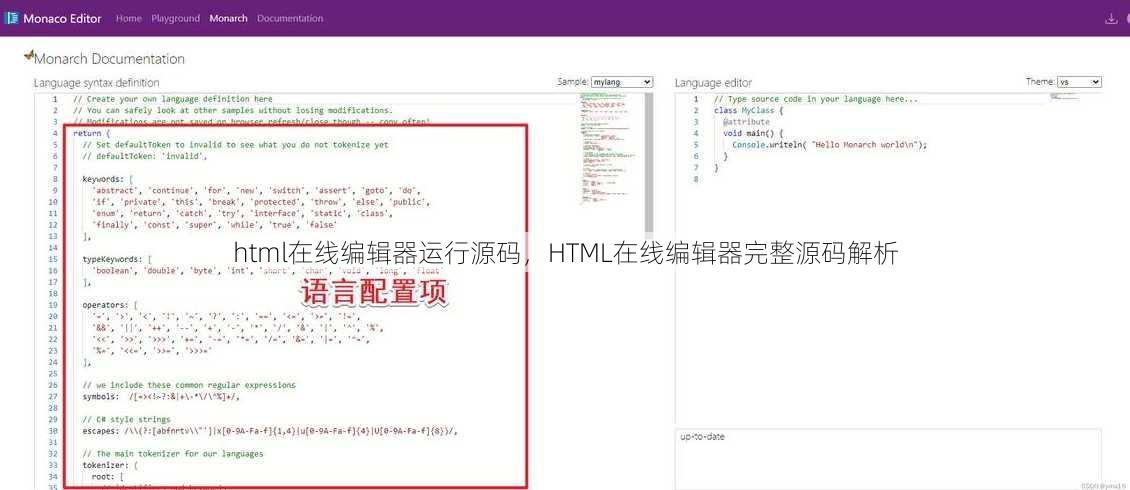1130x490 pixels.
Task: Click the '@attribute' line in Language editor
Action: pyautogui.click(x=746, y=122)
